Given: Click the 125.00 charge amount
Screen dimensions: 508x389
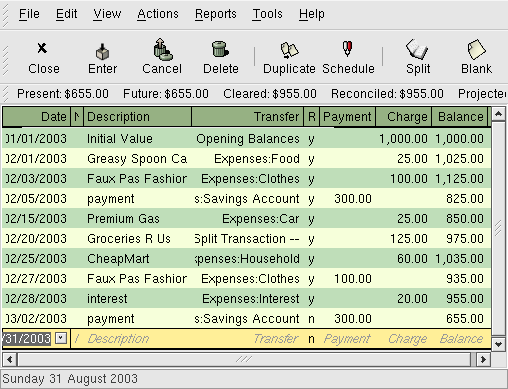Looking at the screenshot, I should [409, 239].
